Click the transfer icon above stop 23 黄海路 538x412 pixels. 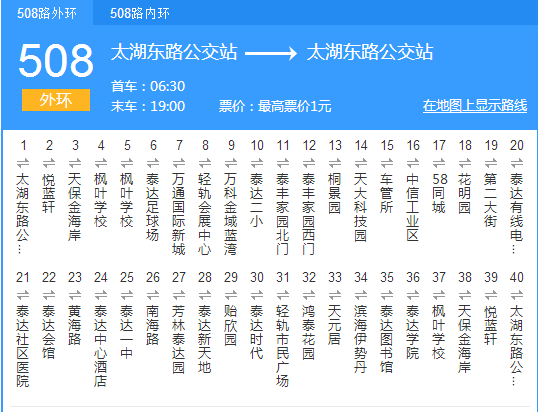[75, 295]
